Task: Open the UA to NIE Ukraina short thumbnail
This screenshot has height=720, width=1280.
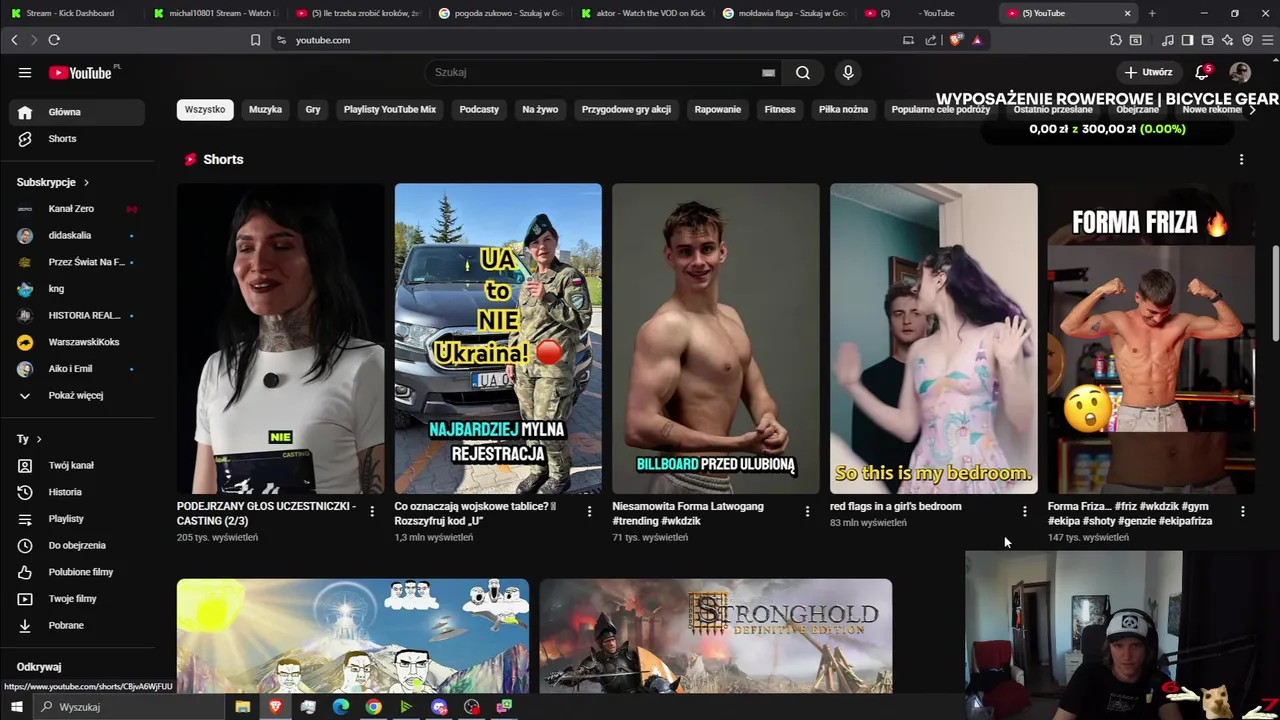Action: 498,338
